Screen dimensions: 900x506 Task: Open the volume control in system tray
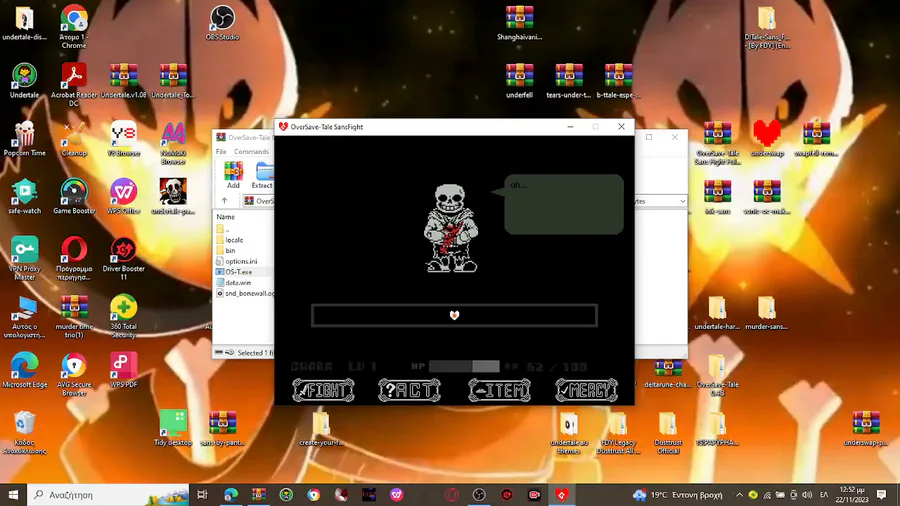point(808,495)
